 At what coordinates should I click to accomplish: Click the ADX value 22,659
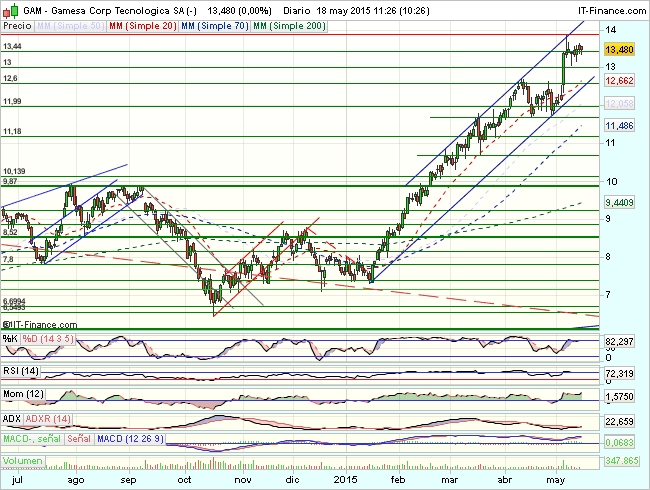[x=619, y=422]
